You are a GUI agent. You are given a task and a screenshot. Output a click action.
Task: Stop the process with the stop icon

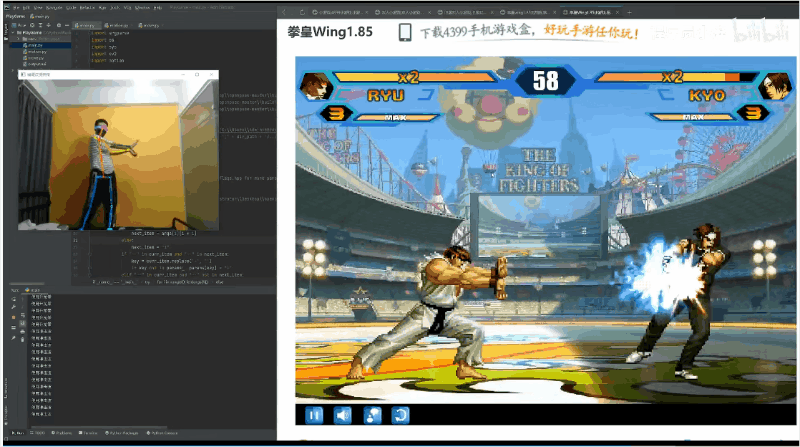pyautogui.click(x=13, y=317)
